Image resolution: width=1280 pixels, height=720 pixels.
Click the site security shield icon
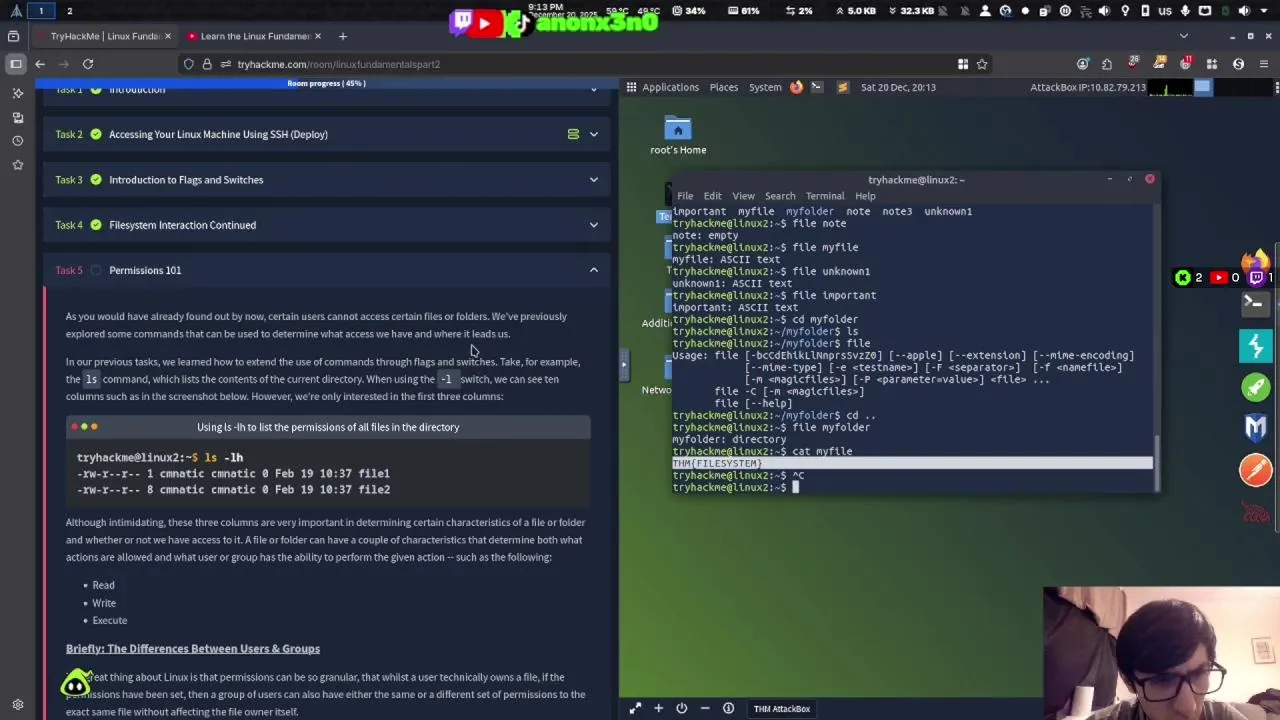pyautogui.click(x=189, y=64)
